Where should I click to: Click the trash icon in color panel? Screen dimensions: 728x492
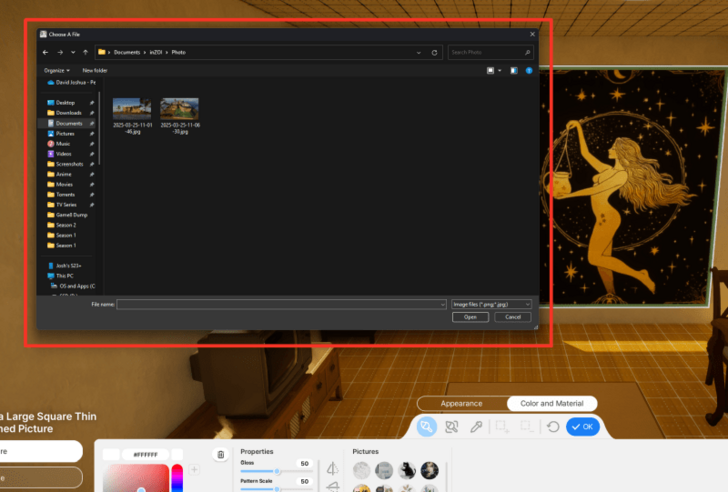pos(221,454)
